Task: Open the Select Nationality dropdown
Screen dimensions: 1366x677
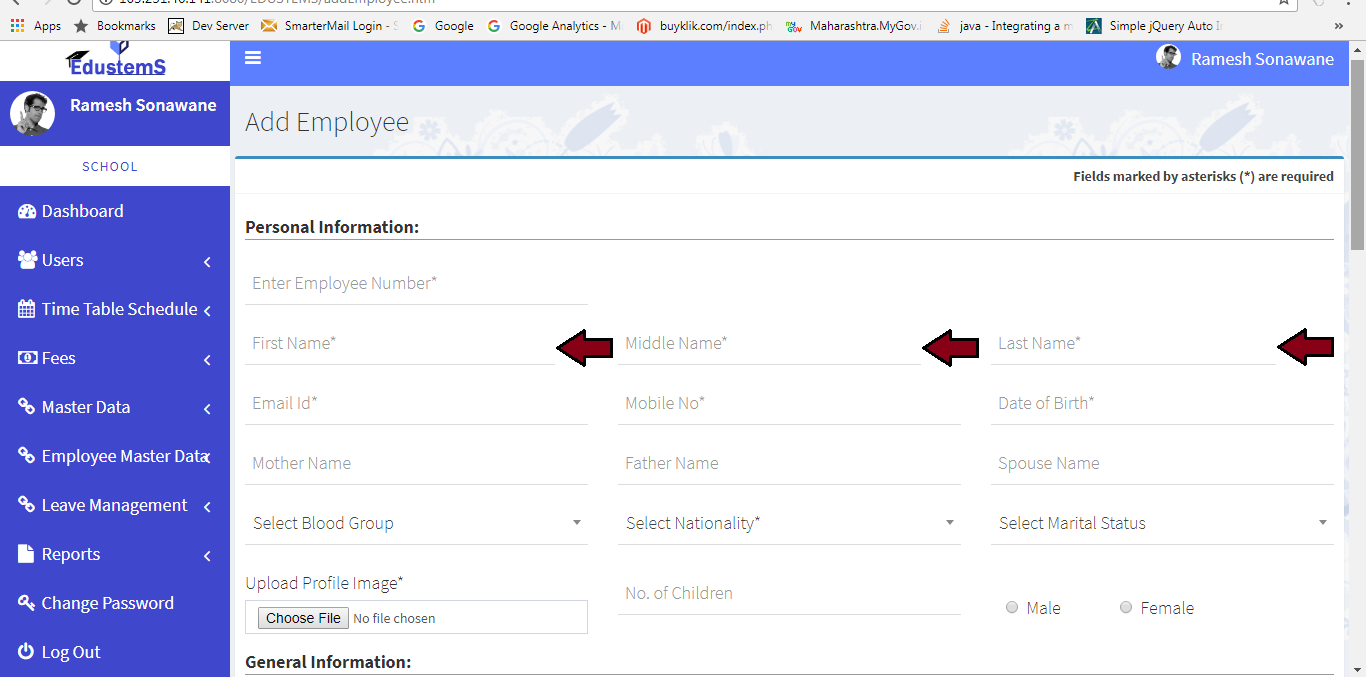Action: click(789, 523)
